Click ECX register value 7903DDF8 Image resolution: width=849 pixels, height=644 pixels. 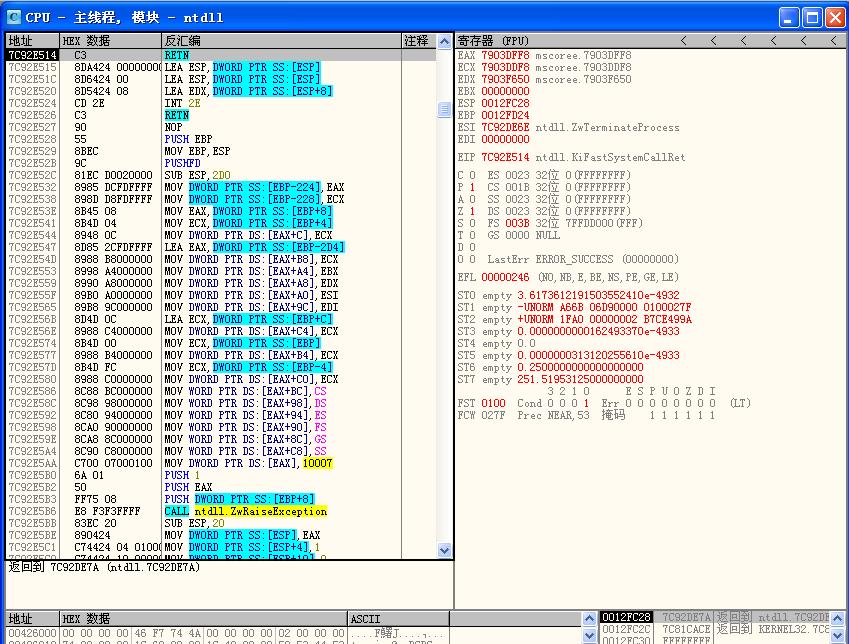point(505,67)
